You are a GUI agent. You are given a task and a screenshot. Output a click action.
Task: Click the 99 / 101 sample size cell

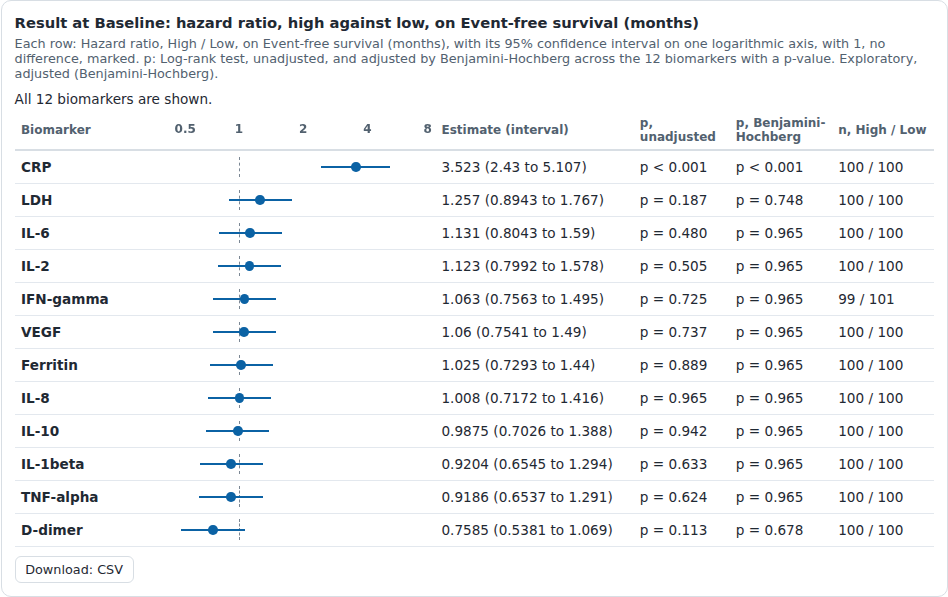(866, 299)
